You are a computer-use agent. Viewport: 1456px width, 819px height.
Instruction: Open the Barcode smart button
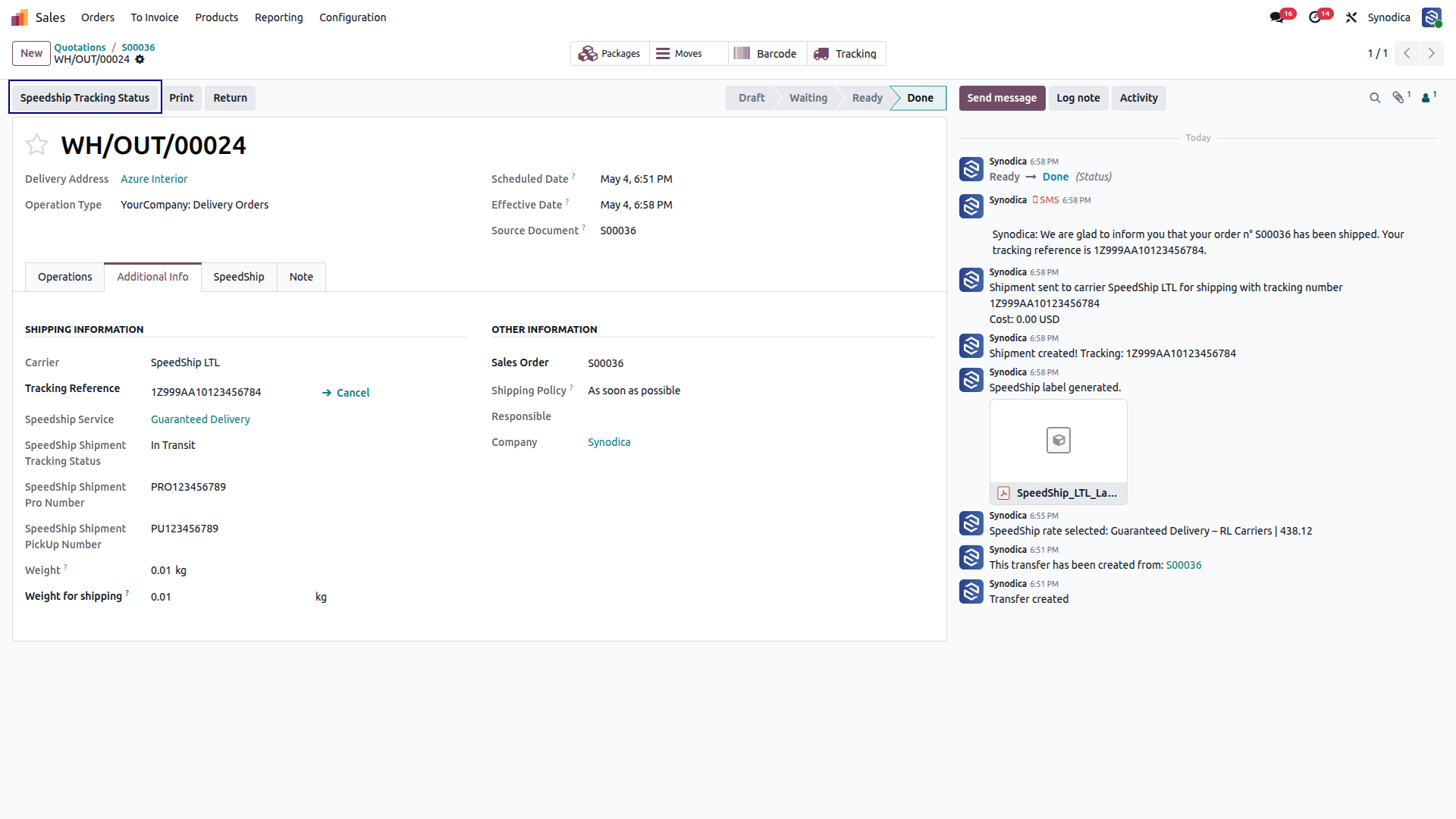click(767, 54)
